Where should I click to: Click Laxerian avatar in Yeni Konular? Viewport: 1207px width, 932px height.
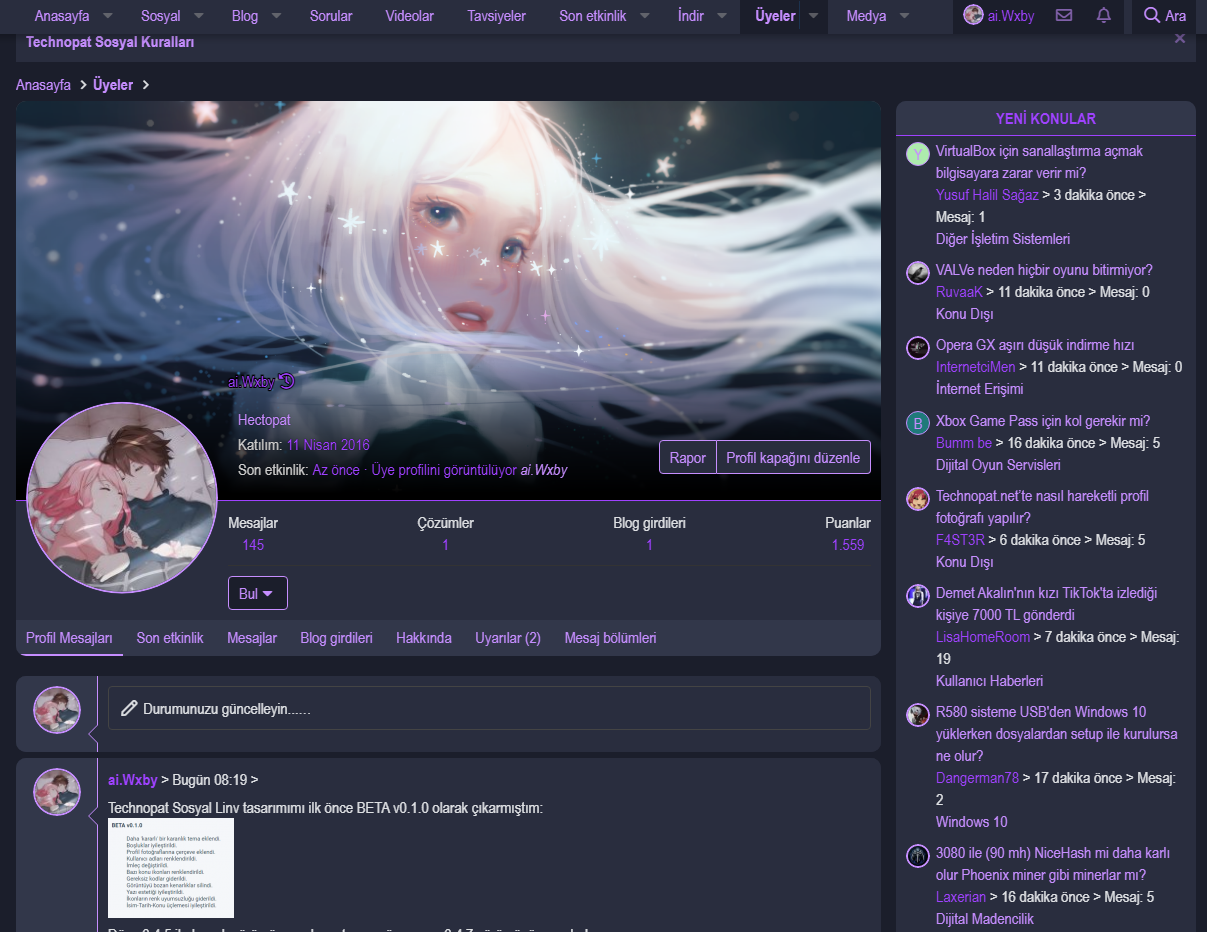(918, 856)
